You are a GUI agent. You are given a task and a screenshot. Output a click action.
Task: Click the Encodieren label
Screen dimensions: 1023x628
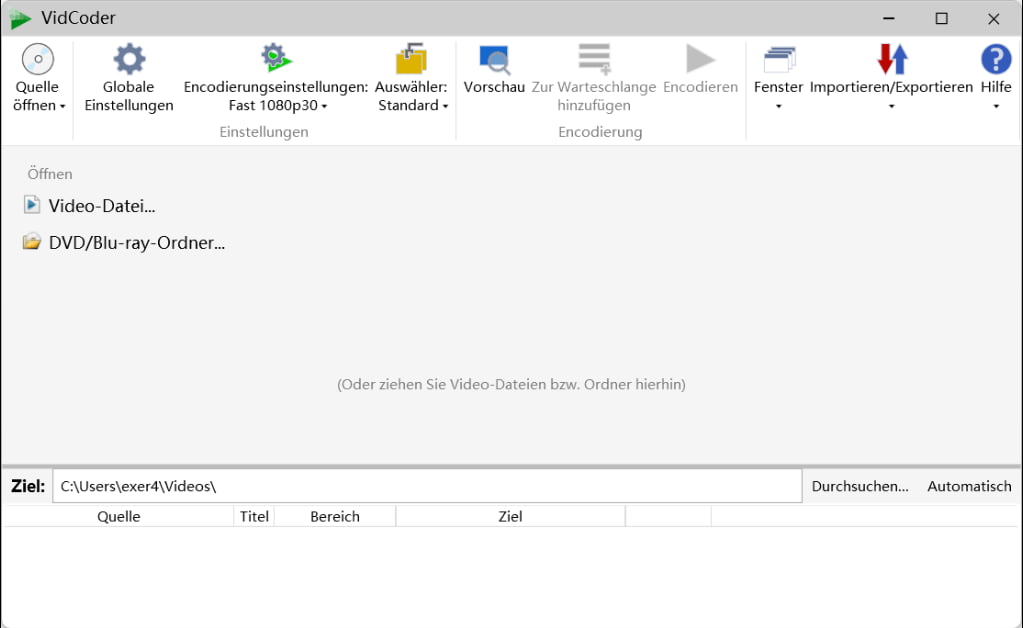[700, 87]
